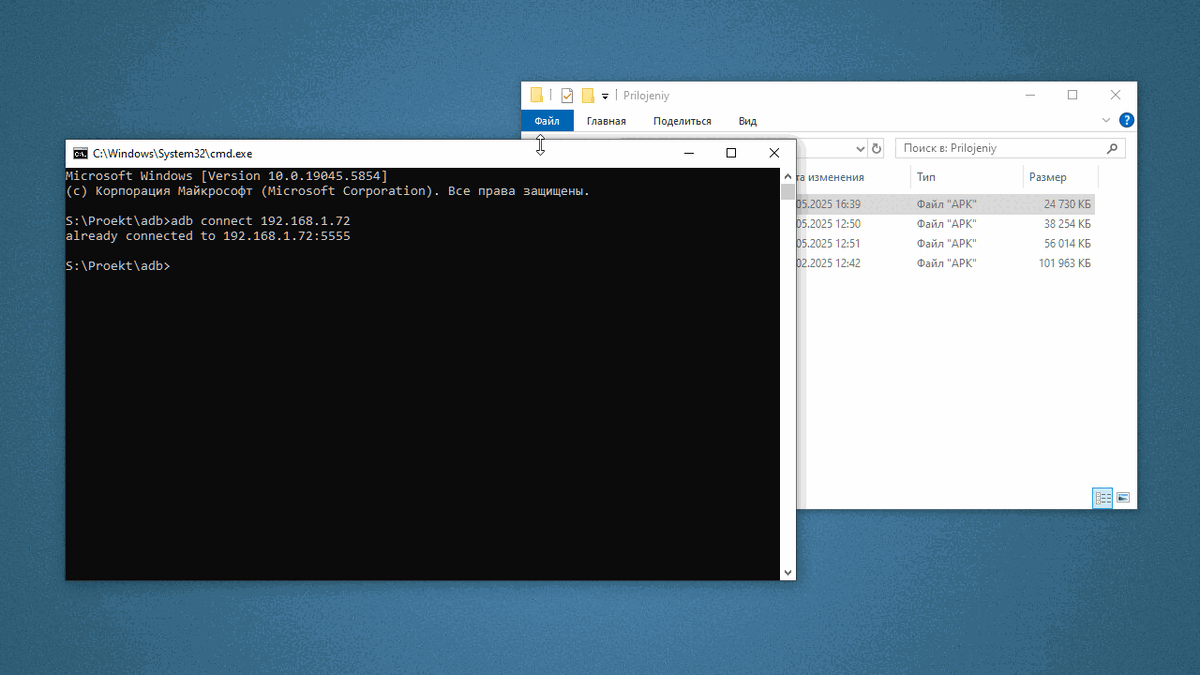This screenshot has width=1200, height=675.
Task: Open the Вид ribbon tab
Action: click(748, 121)
